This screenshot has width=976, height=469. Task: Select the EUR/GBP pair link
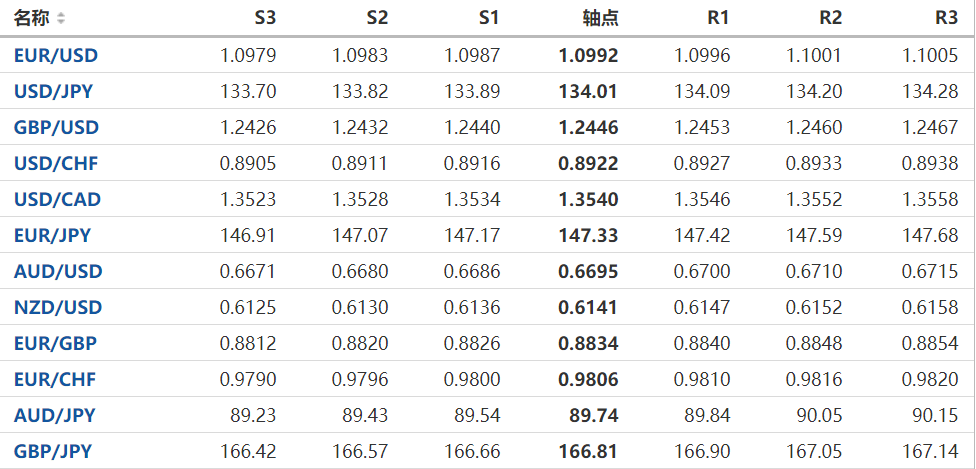[55, 344]
